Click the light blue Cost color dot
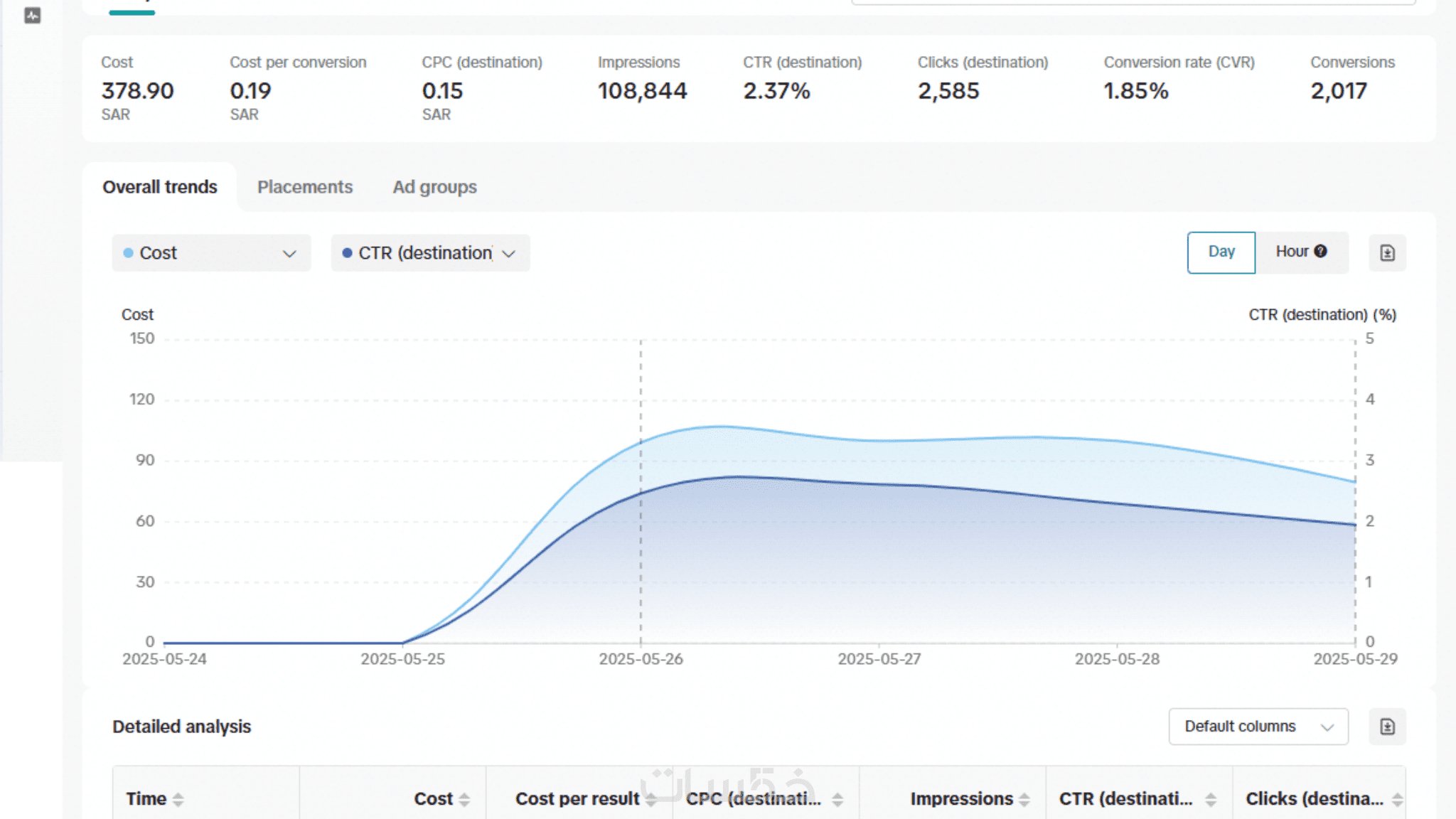1456x819 pixels. [x=128, y=253]
